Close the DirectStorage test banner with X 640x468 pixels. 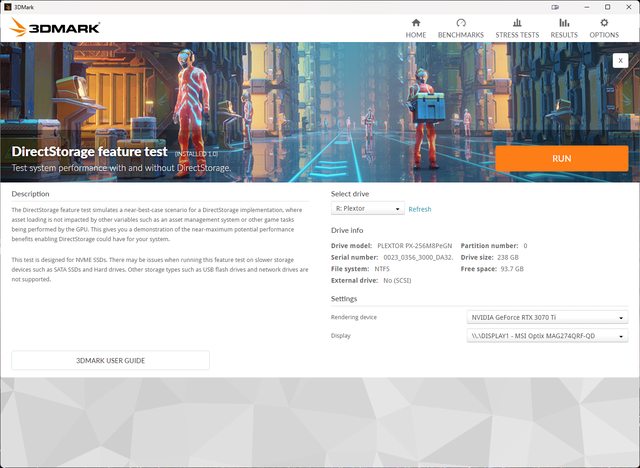click(620, 60)
